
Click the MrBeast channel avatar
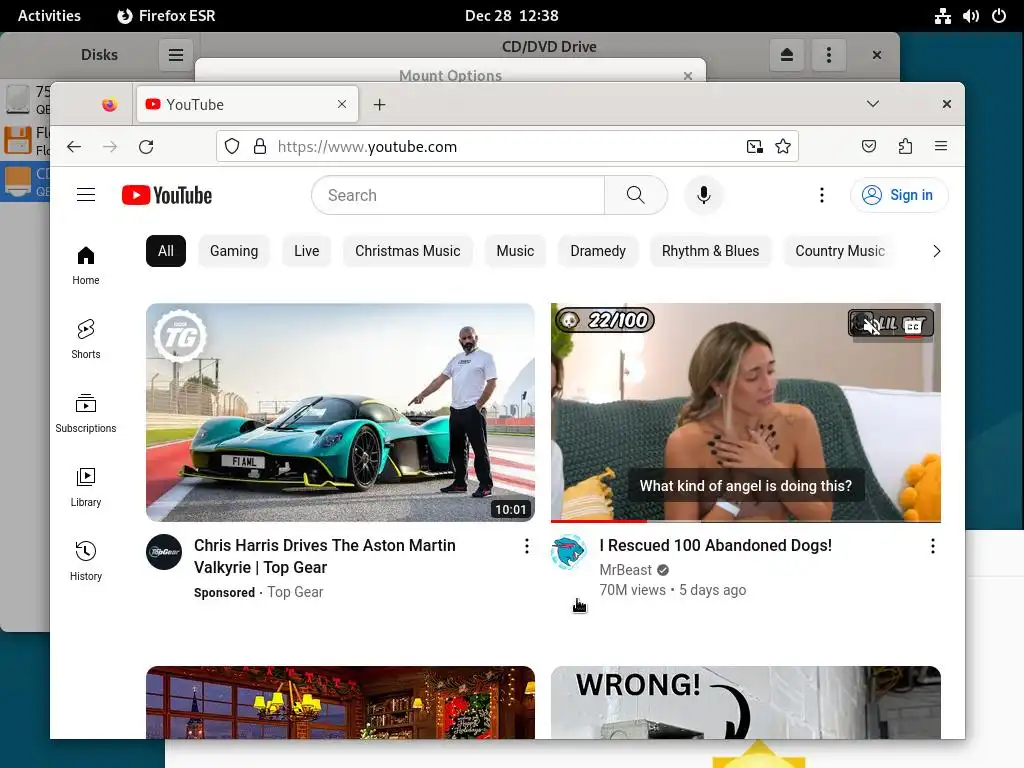pos(569,552)
